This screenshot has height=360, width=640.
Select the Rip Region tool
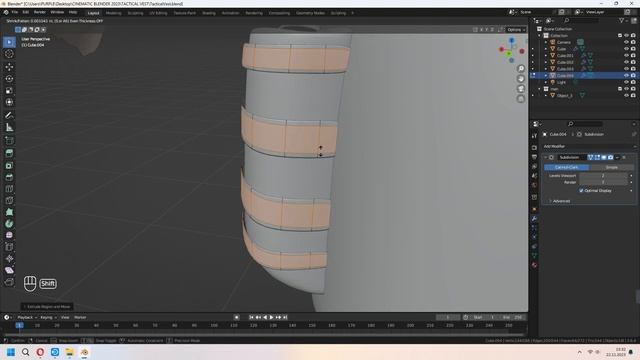(9, 282)
